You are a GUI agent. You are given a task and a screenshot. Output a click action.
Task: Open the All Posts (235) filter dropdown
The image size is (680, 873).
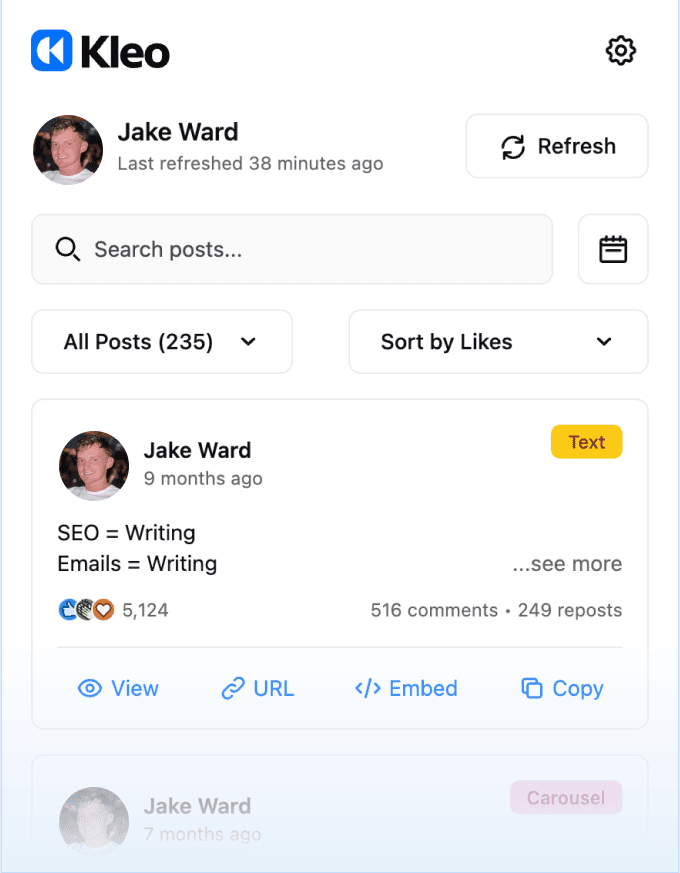click(161, 341)
